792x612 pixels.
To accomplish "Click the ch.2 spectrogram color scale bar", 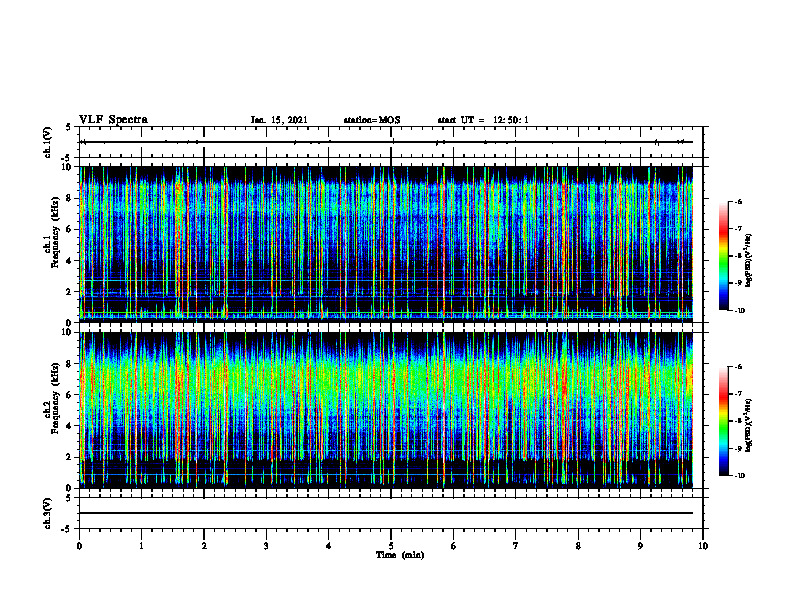I will coord(723,421).
